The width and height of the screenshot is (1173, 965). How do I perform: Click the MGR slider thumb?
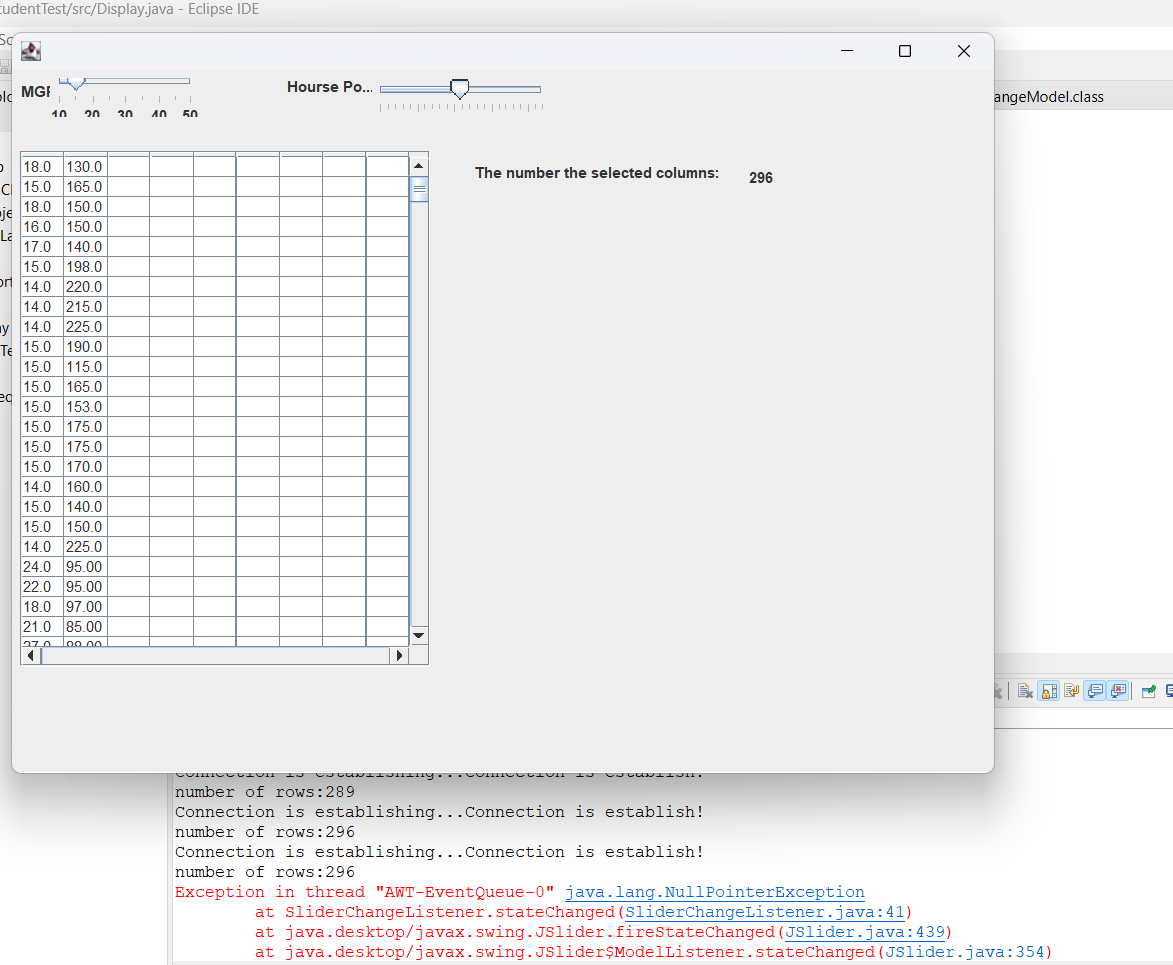pos(74,84)
